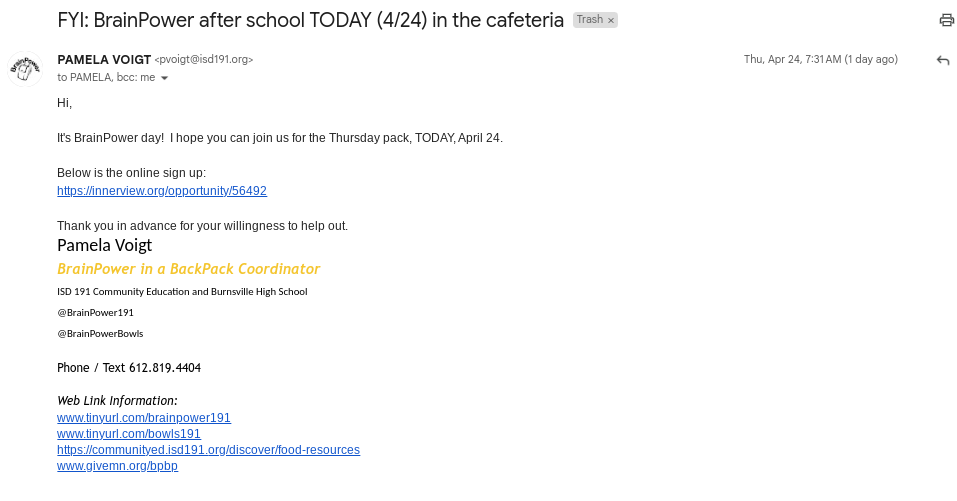Open the innerview.org opportunity sign-up link

[162, 191]
